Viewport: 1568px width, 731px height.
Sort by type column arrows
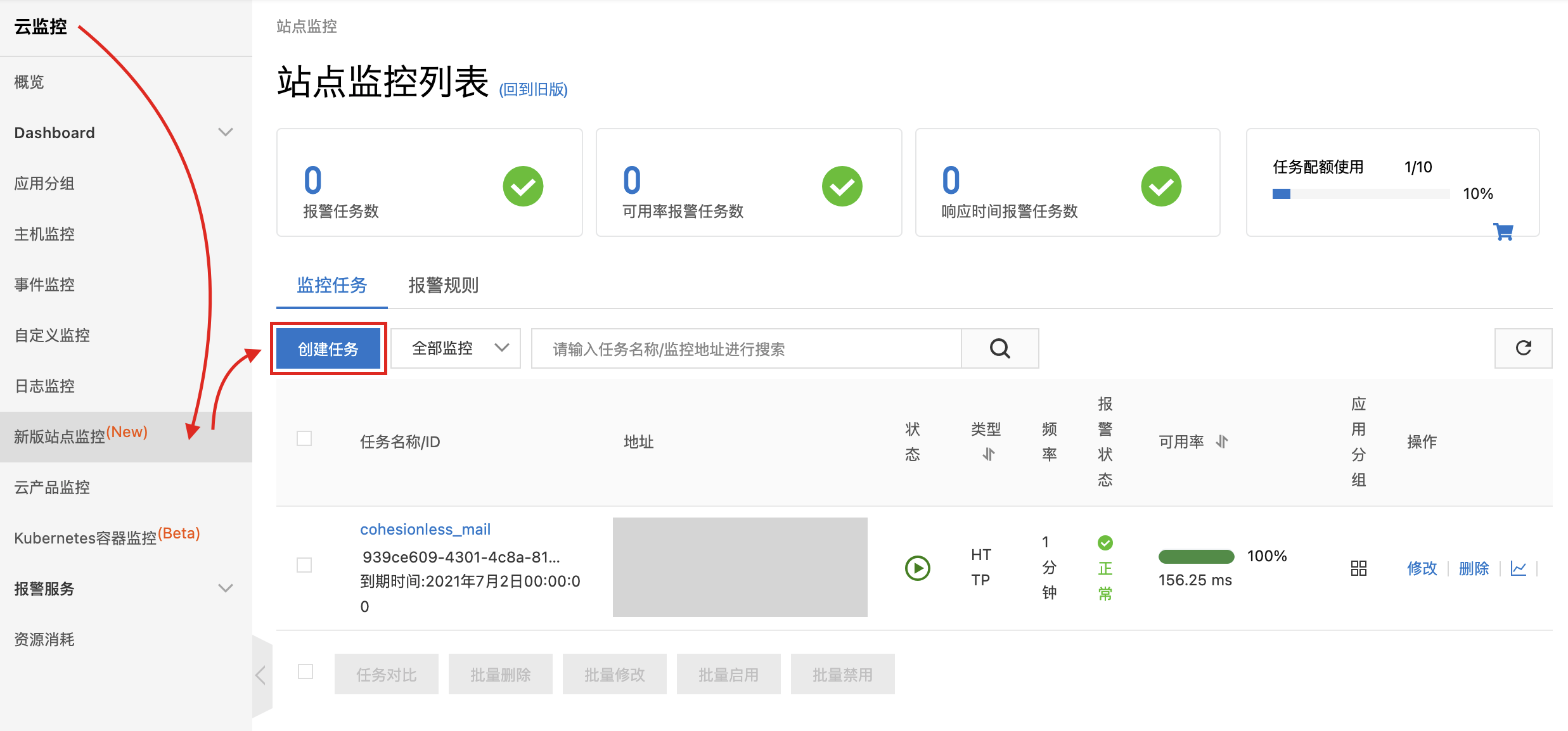(x=988, y=454)
